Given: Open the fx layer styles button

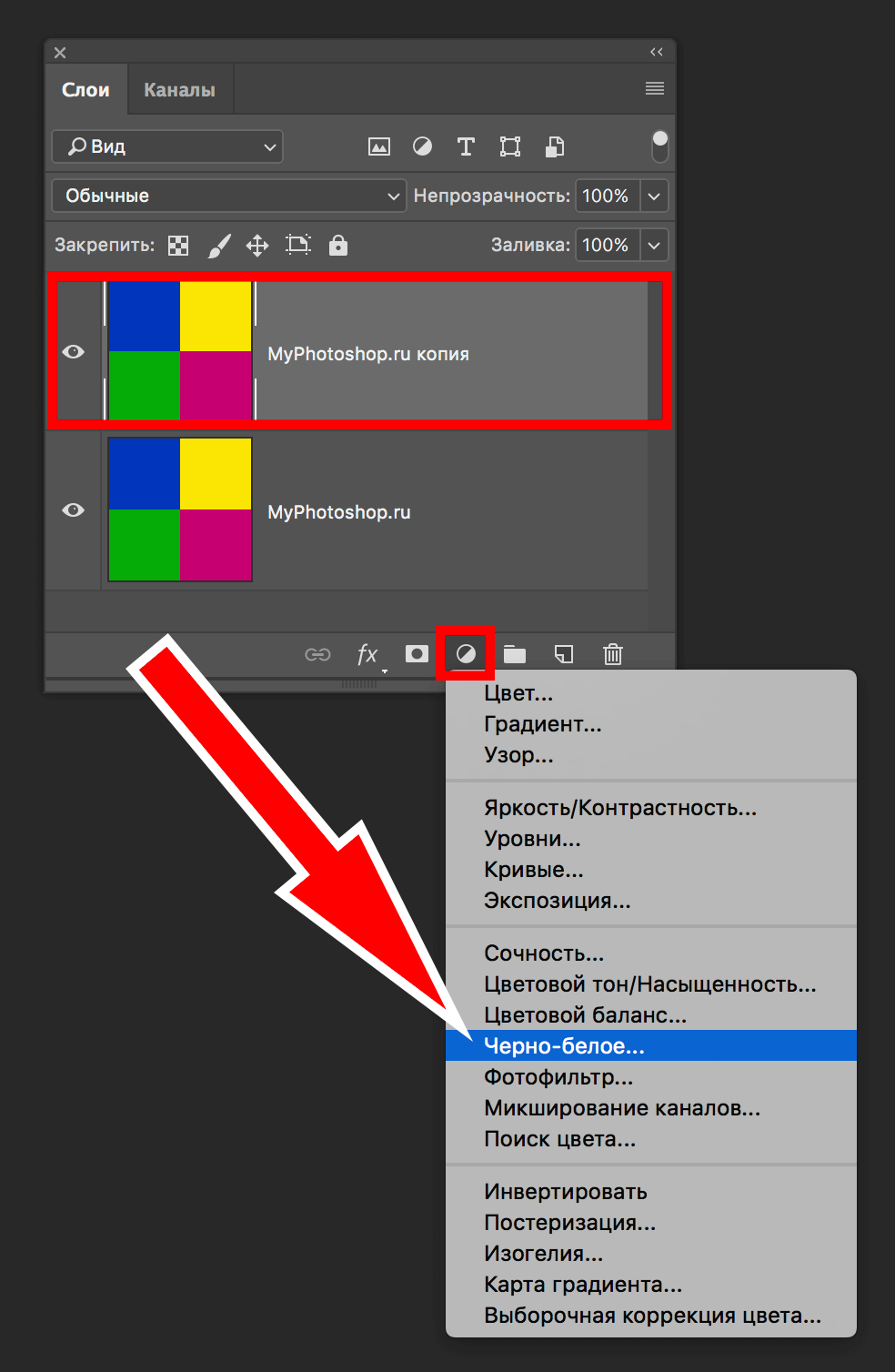Looking at the screenshot, I should pos(367,654).
